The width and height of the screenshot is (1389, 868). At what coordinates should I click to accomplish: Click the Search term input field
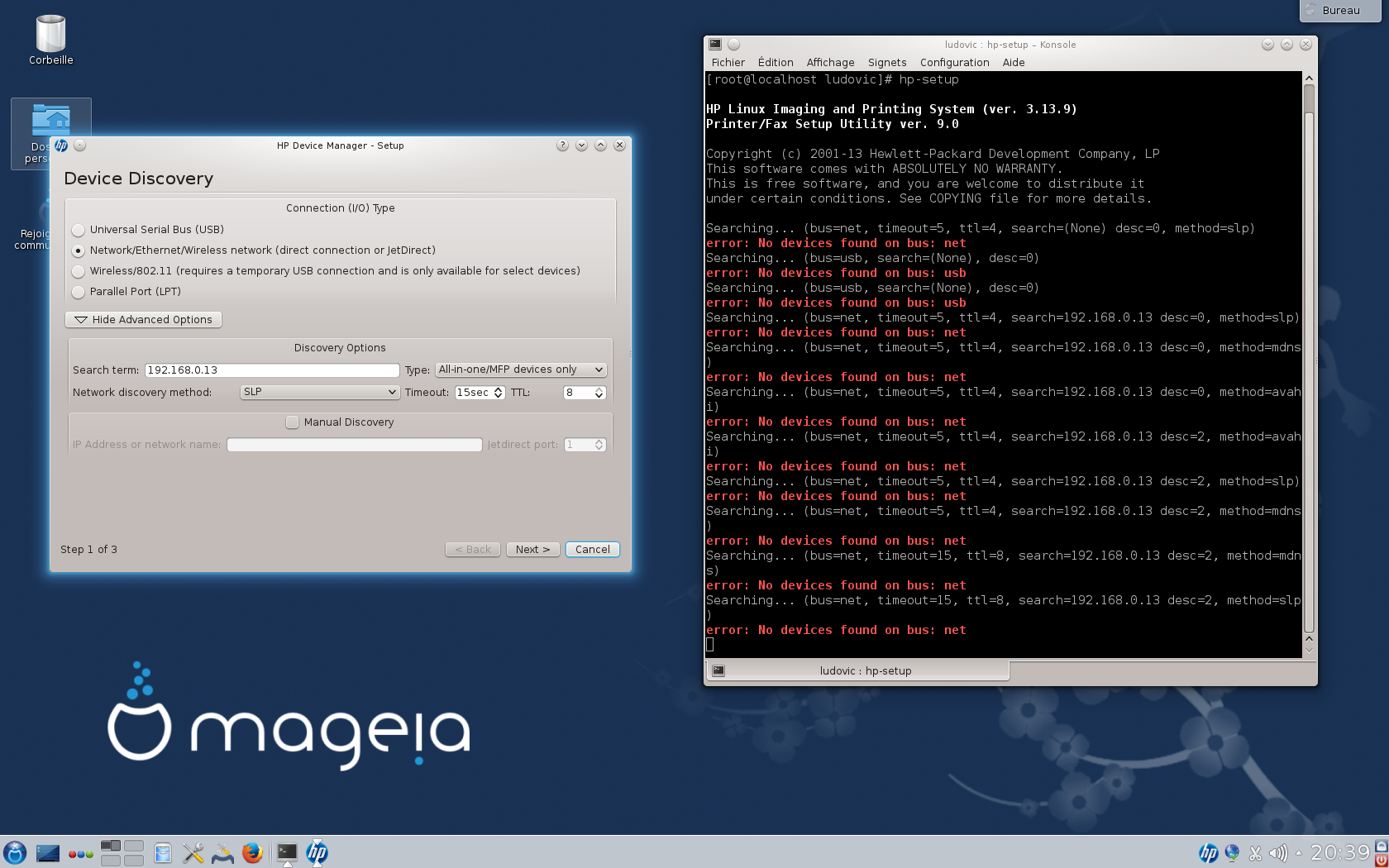pos(272,370)
